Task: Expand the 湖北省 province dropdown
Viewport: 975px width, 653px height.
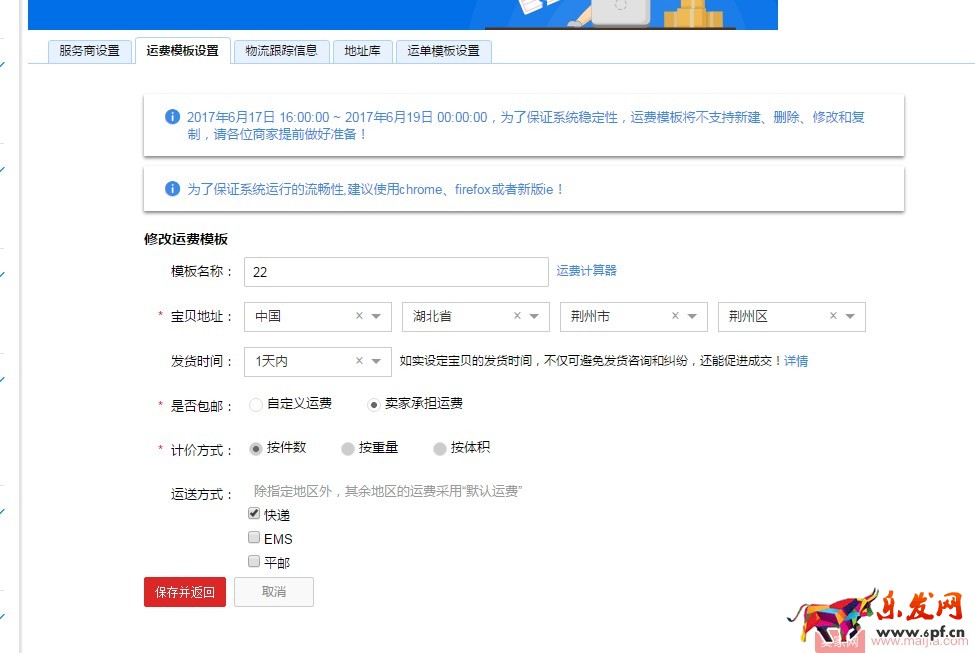Action: pos(534,316)
